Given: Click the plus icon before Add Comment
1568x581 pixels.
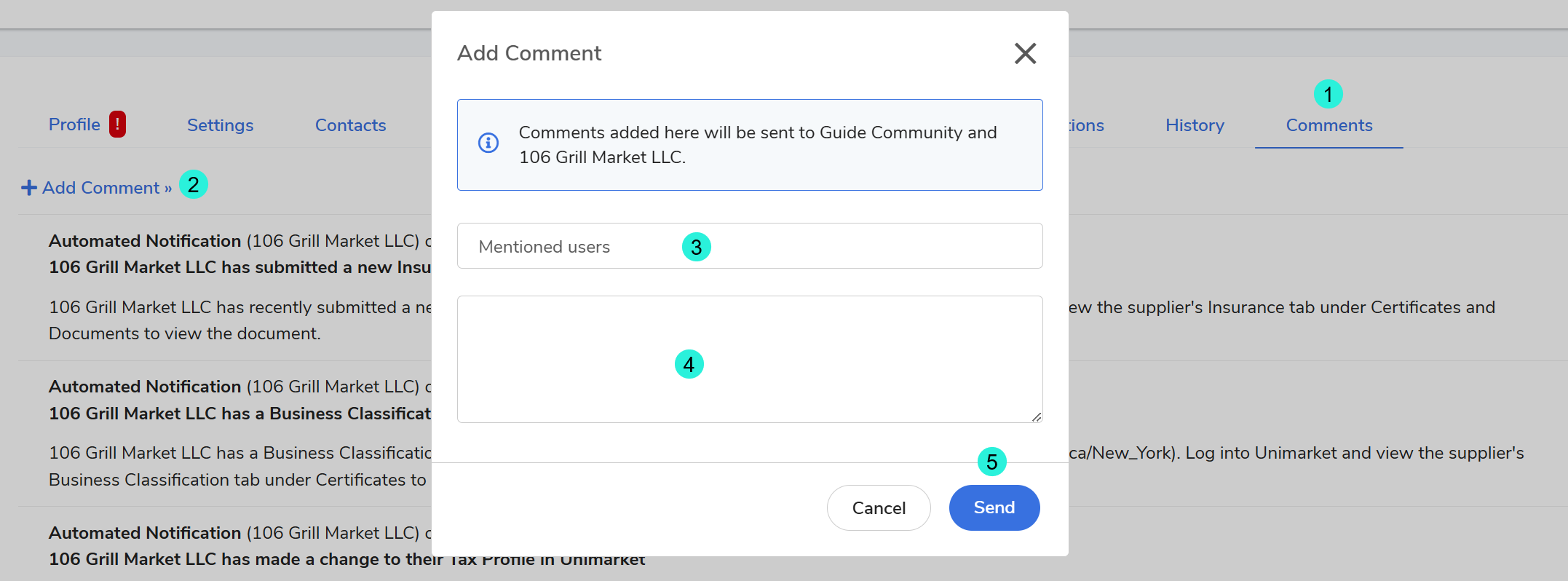Looking at the screenshot, I should pyautogui.click(x=29, y=188).
